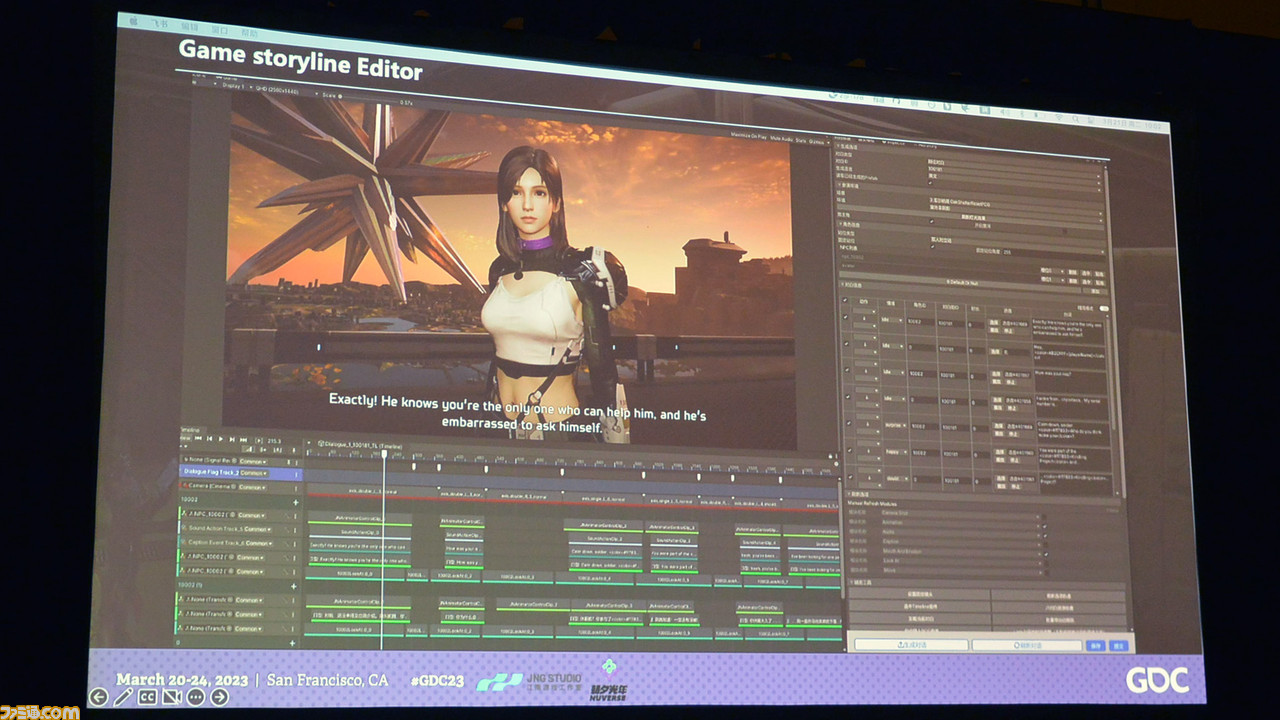
Task: Step to previous frame in Timeline
Action: [x=209, y=439]
